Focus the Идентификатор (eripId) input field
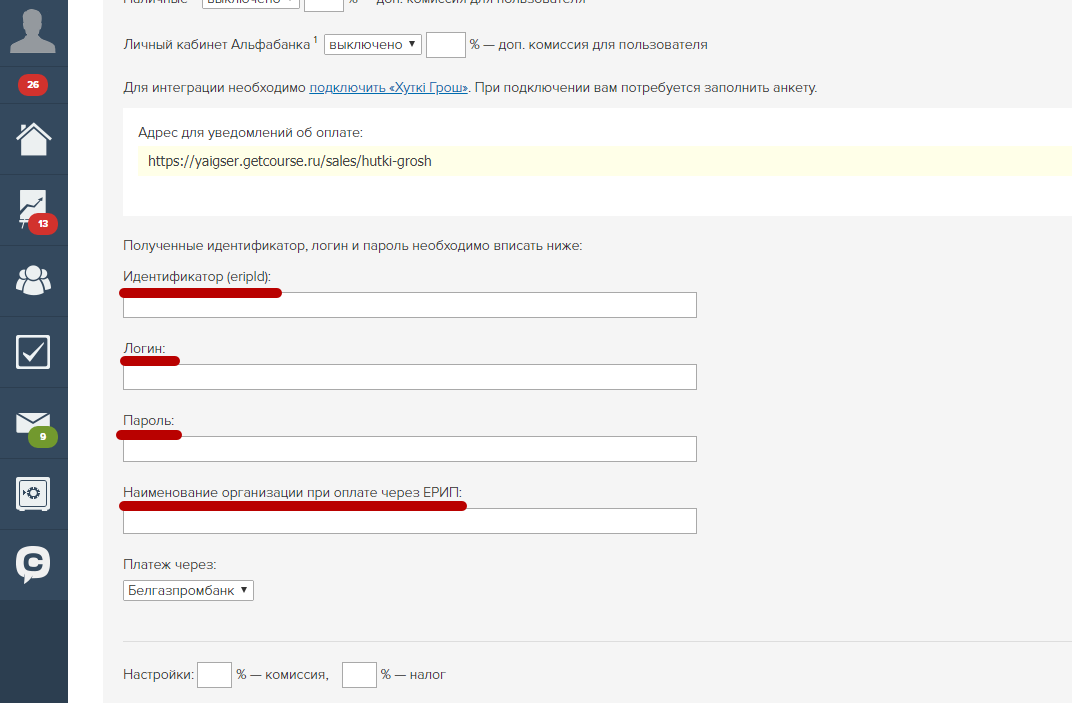1072x703 pixels. point(410,305)
